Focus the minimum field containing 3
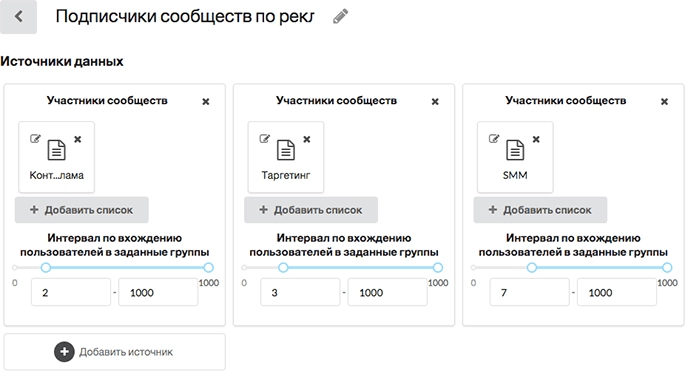 (300, 292)
